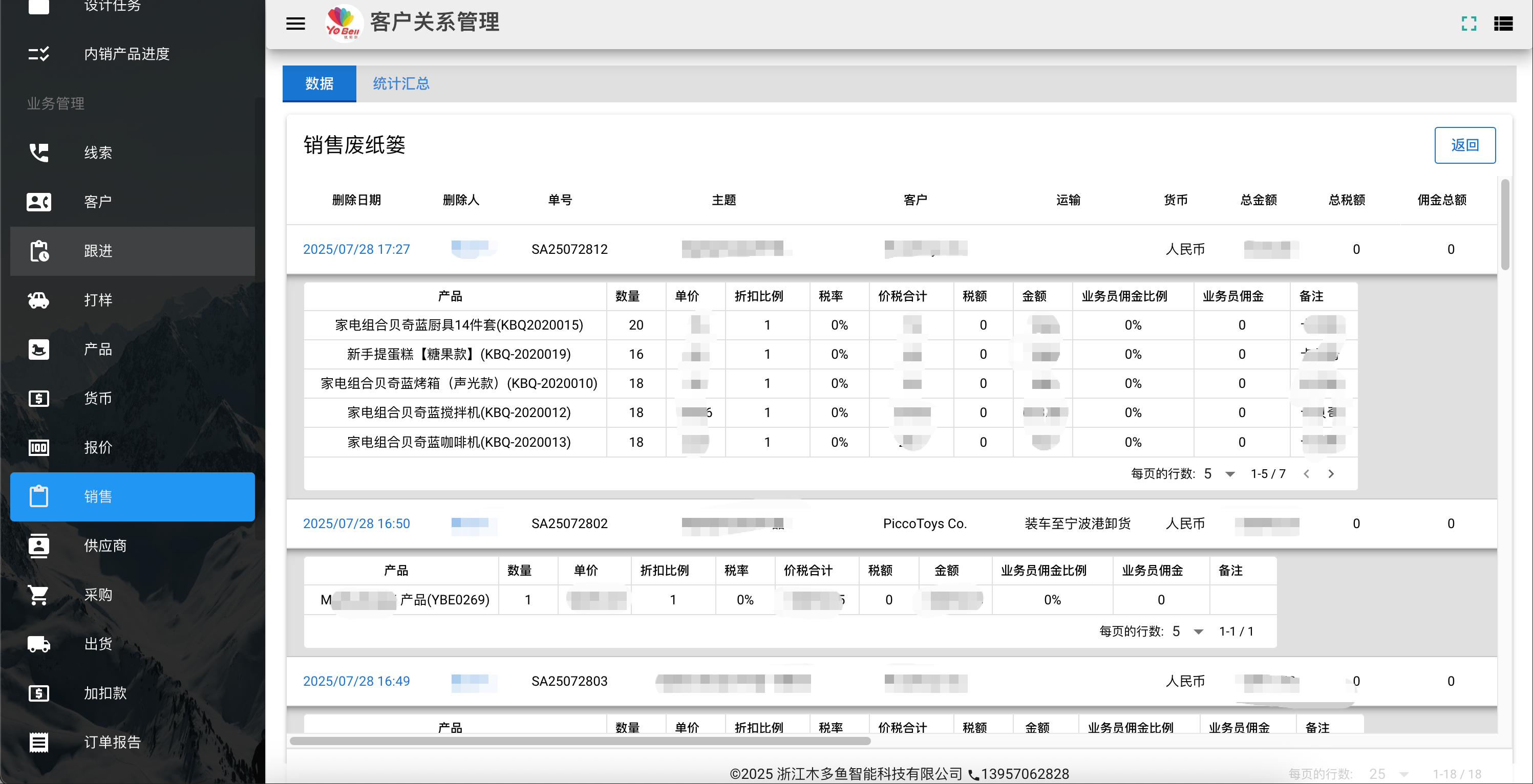
Task: Open the 内销产品进度 checklist icon
Action: coord(39,54)
